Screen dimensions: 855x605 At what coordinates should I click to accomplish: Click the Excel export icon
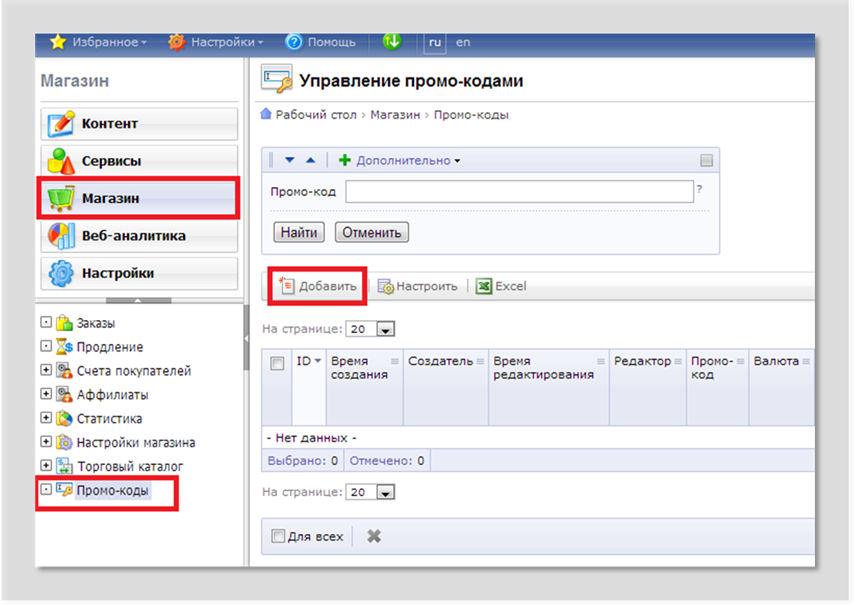(x=484, y=286)
